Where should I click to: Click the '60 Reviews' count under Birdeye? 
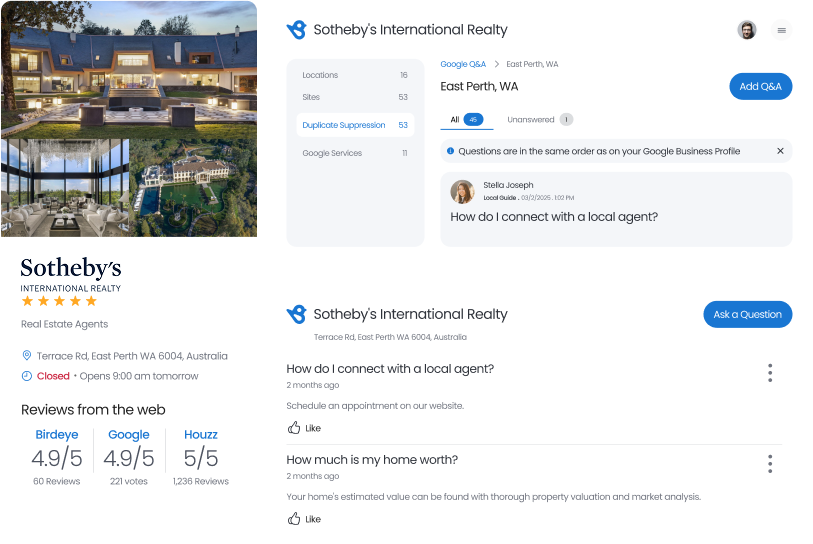57,481
